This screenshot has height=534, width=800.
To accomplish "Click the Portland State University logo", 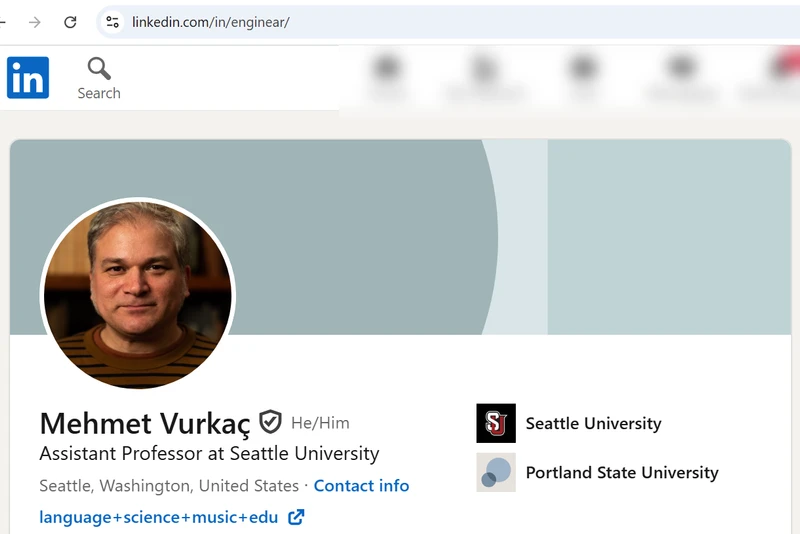I will point(496,472).
